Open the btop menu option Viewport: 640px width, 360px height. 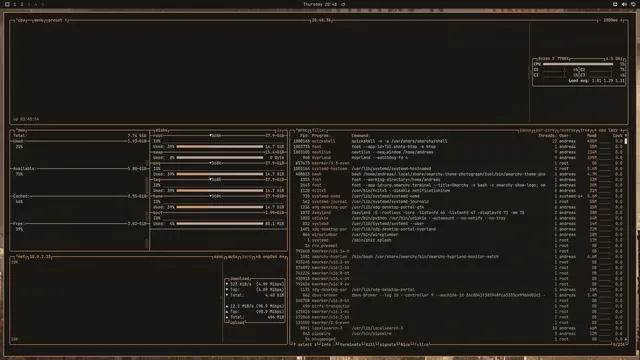pyautogui.click(x=39, y=20)
